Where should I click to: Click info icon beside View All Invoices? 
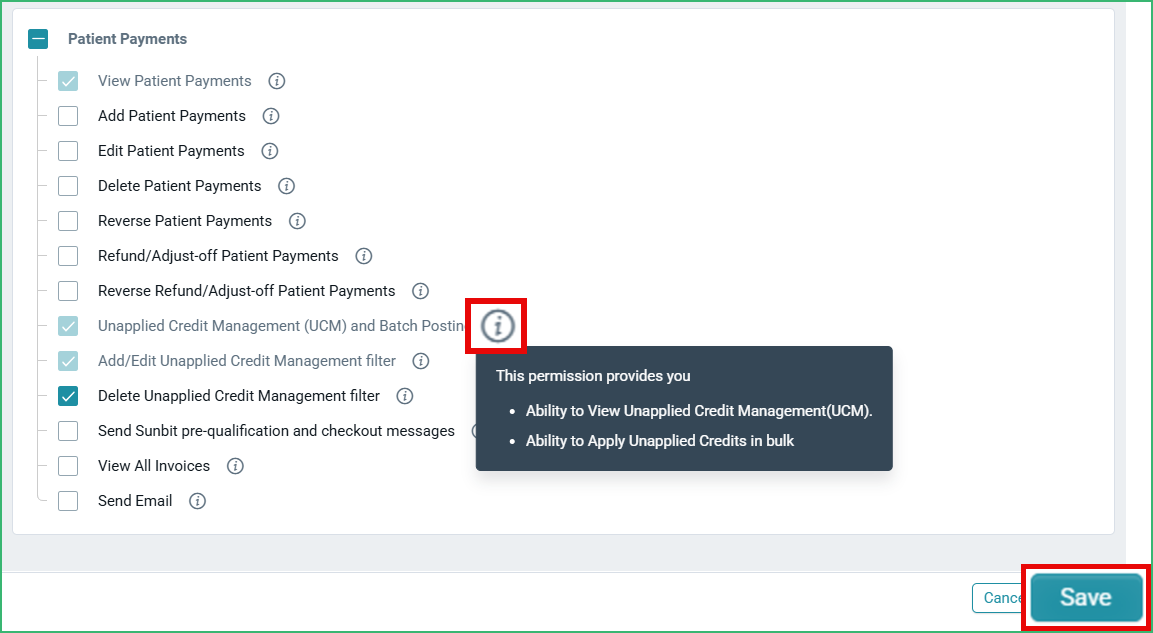pyautogui.click(x=235, y=466)
